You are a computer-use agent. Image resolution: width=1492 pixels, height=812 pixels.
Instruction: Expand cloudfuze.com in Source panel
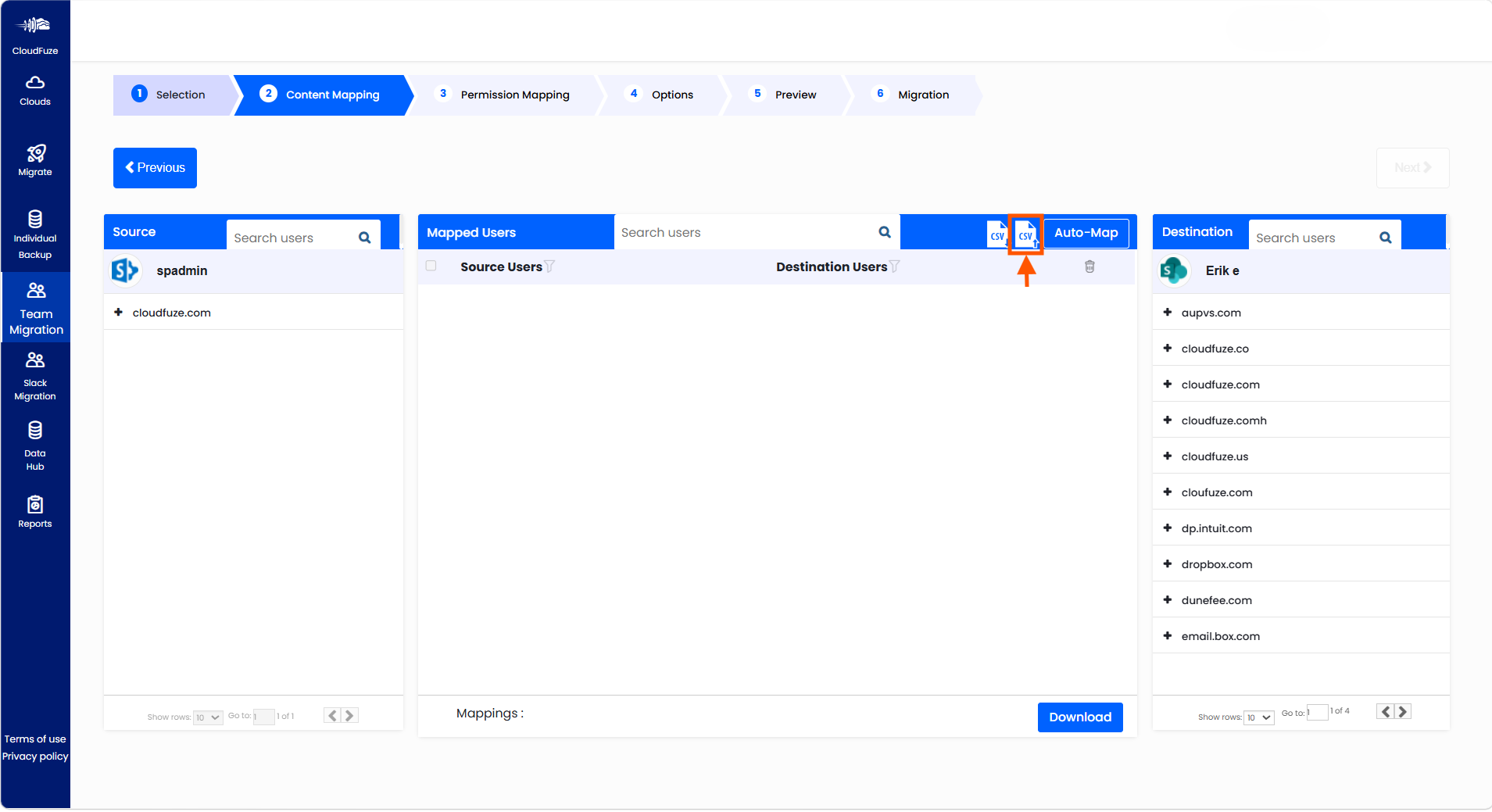point(118,312)
